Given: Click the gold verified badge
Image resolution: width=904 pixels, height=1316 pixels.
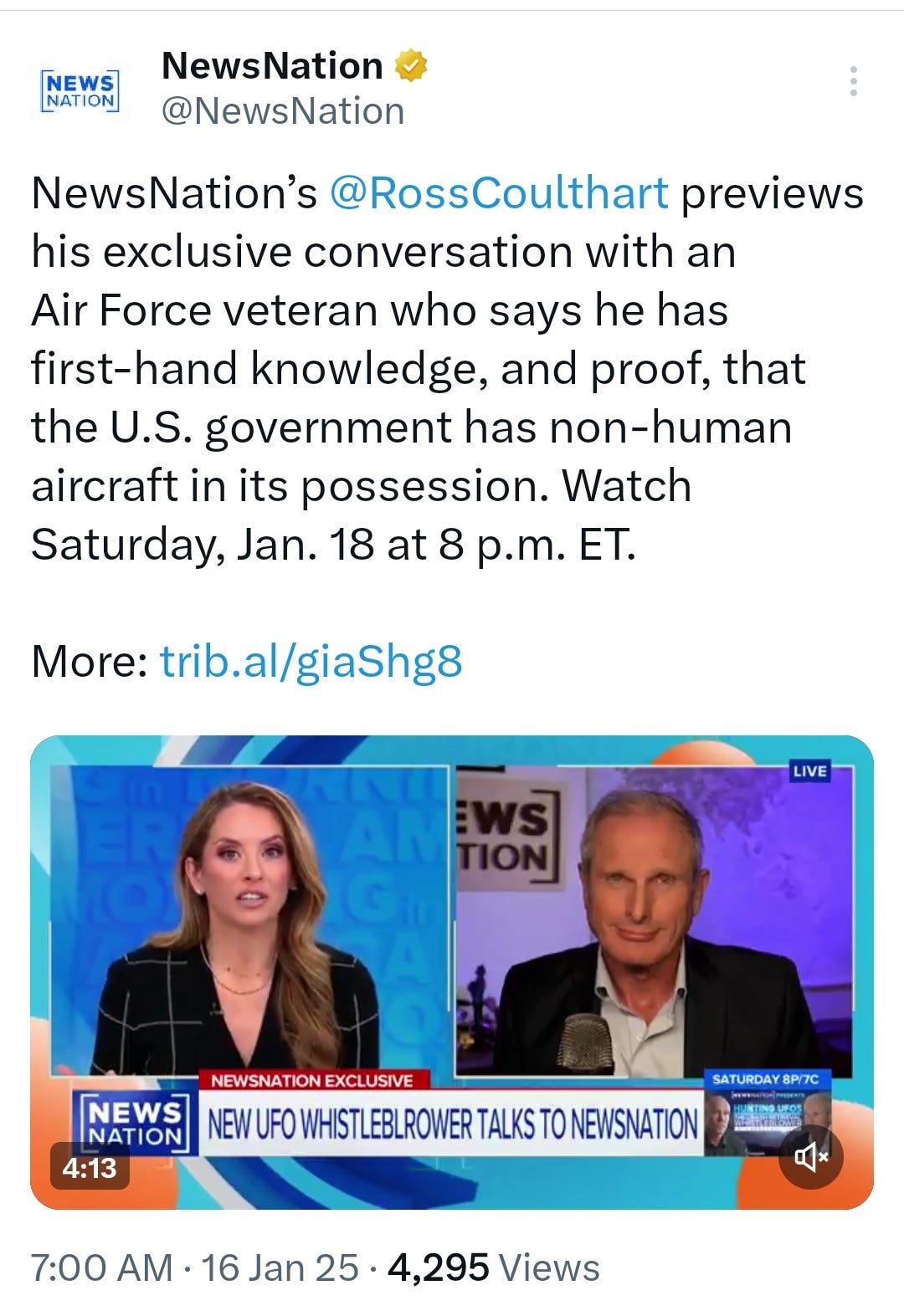Looking at the screenshot, I should pos(411,66).
